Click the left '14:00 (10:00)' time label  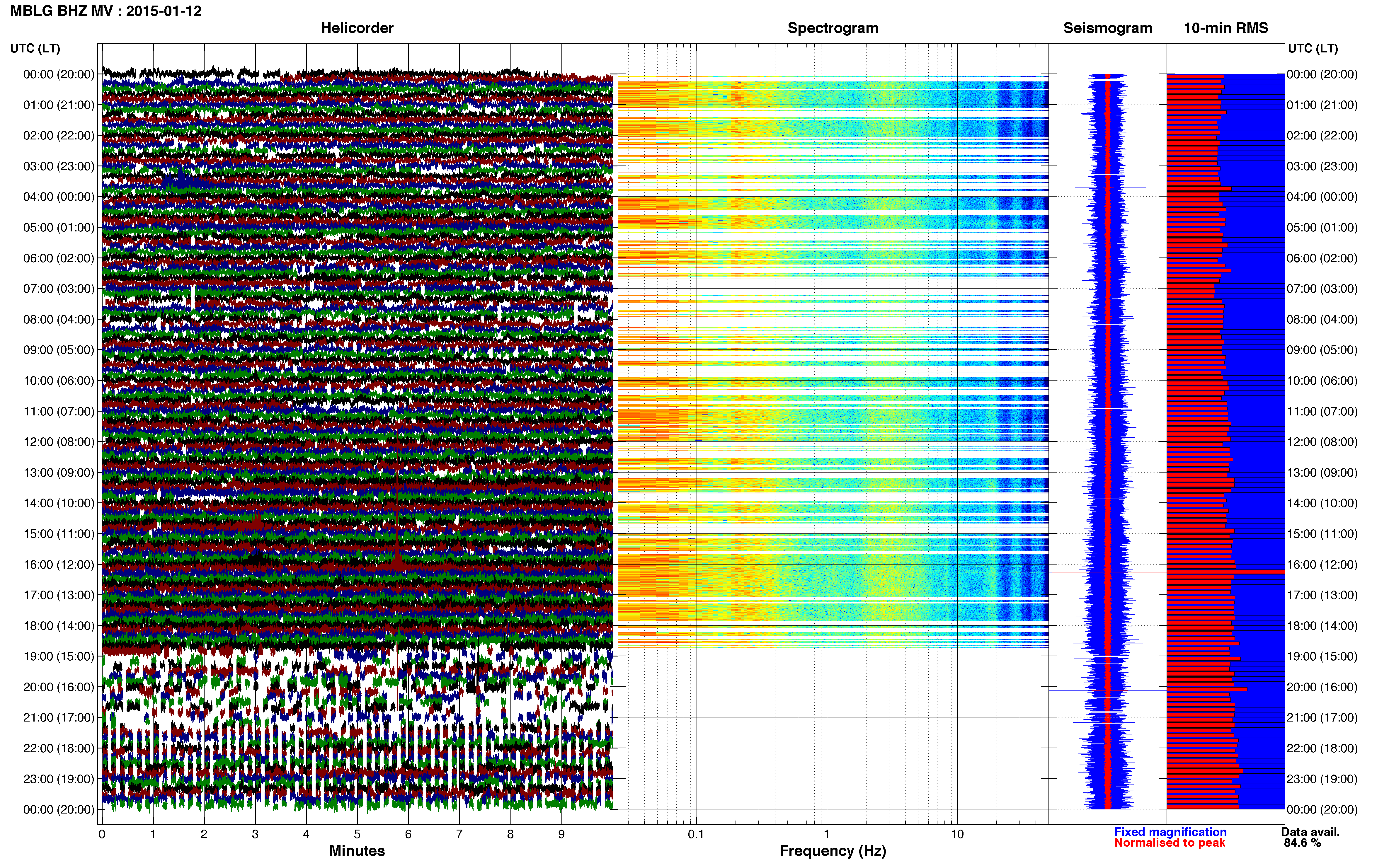(x=59, y=504)
